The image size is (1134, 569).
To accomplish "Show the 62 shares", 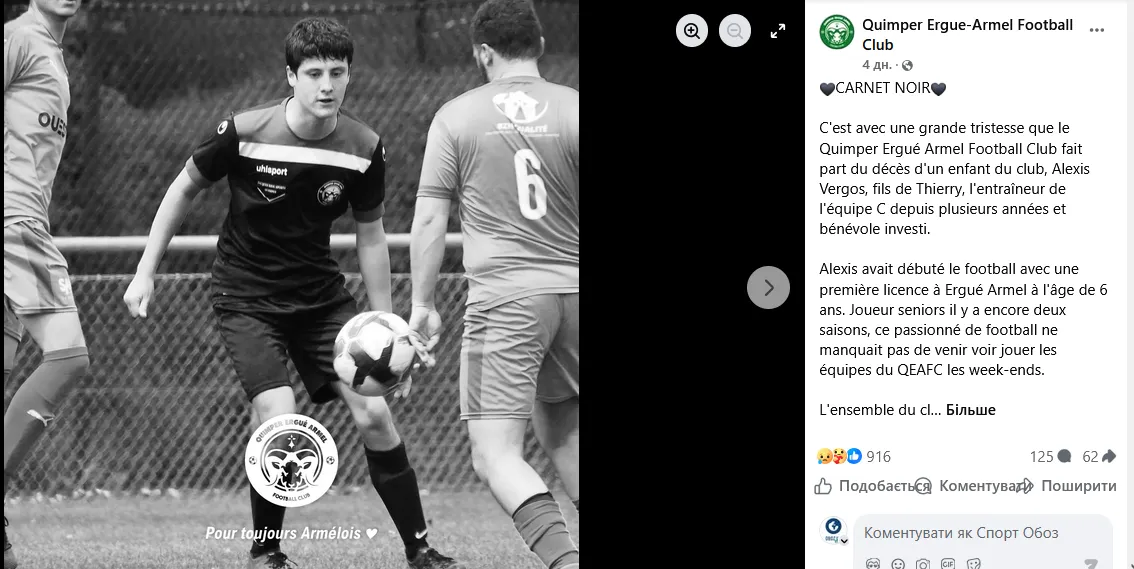I will (1099, 456).
